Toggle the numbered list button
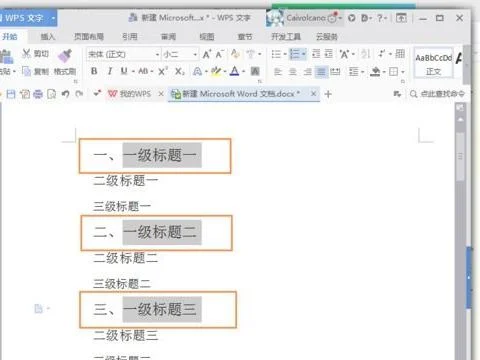The width and height of the screenshot is (480, 360). coord(295,54)
